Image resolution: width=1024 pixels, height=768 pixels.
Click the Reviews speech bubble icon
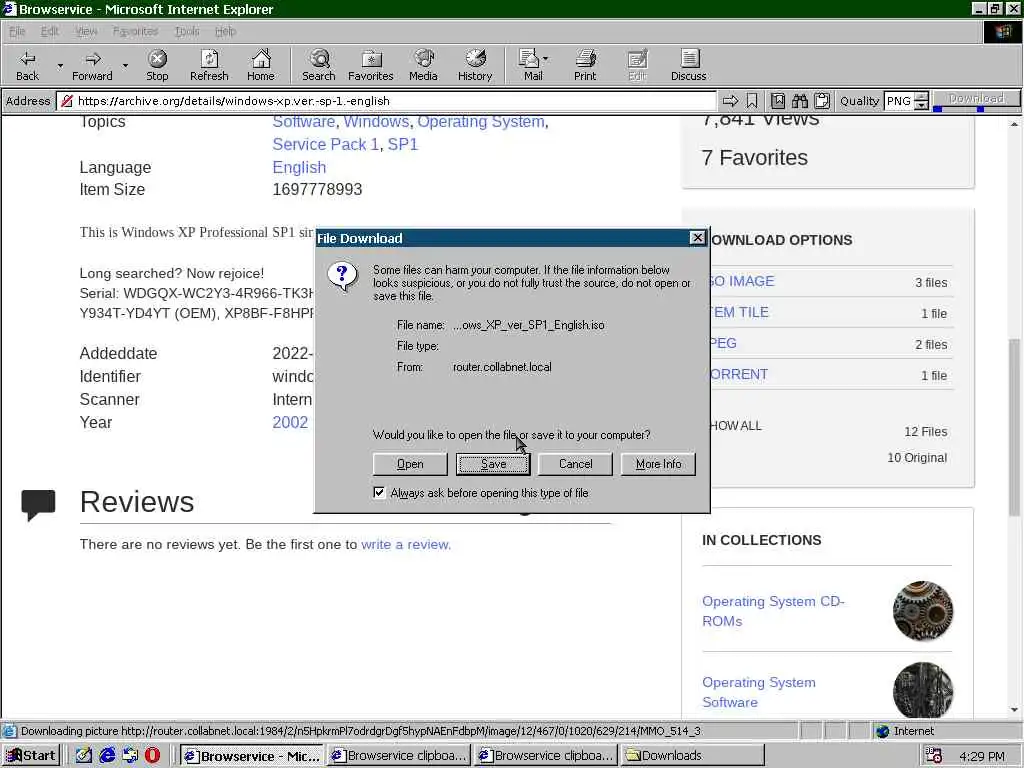39,504
